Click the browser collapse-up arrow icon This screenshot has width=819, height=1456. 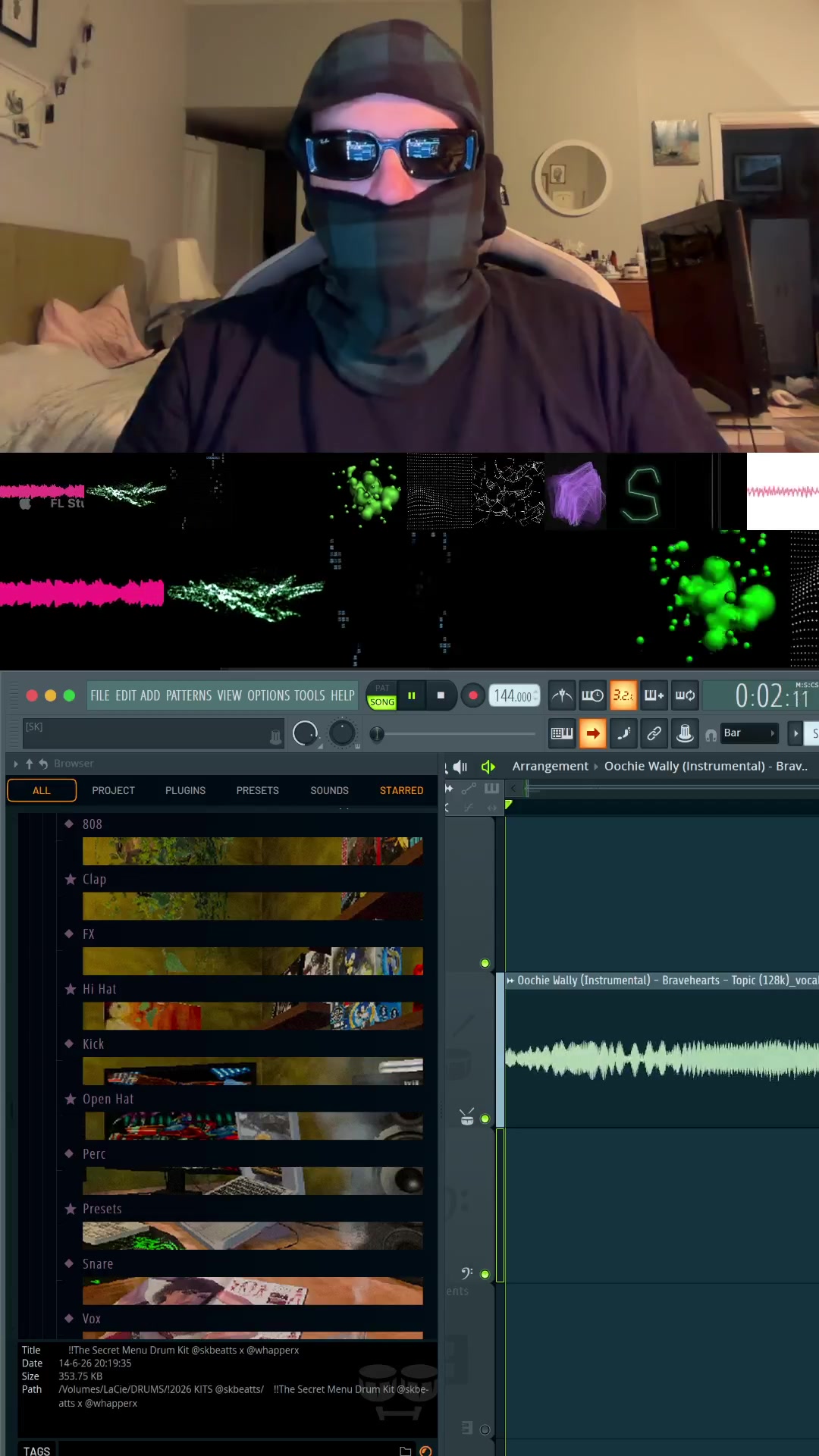click(30, 764)
